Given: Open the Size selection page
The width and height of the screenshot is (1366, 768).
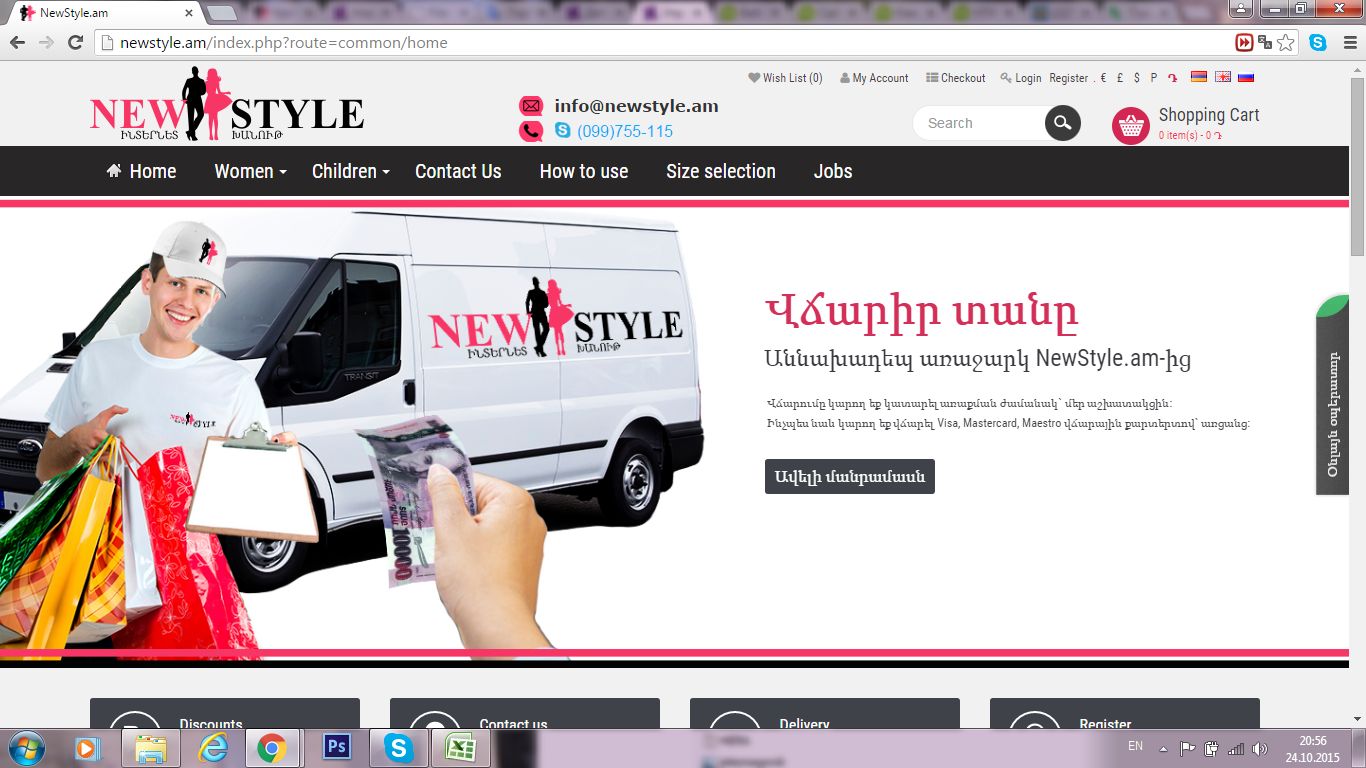Looking at the screenshot, I should [x=721, y=171].
